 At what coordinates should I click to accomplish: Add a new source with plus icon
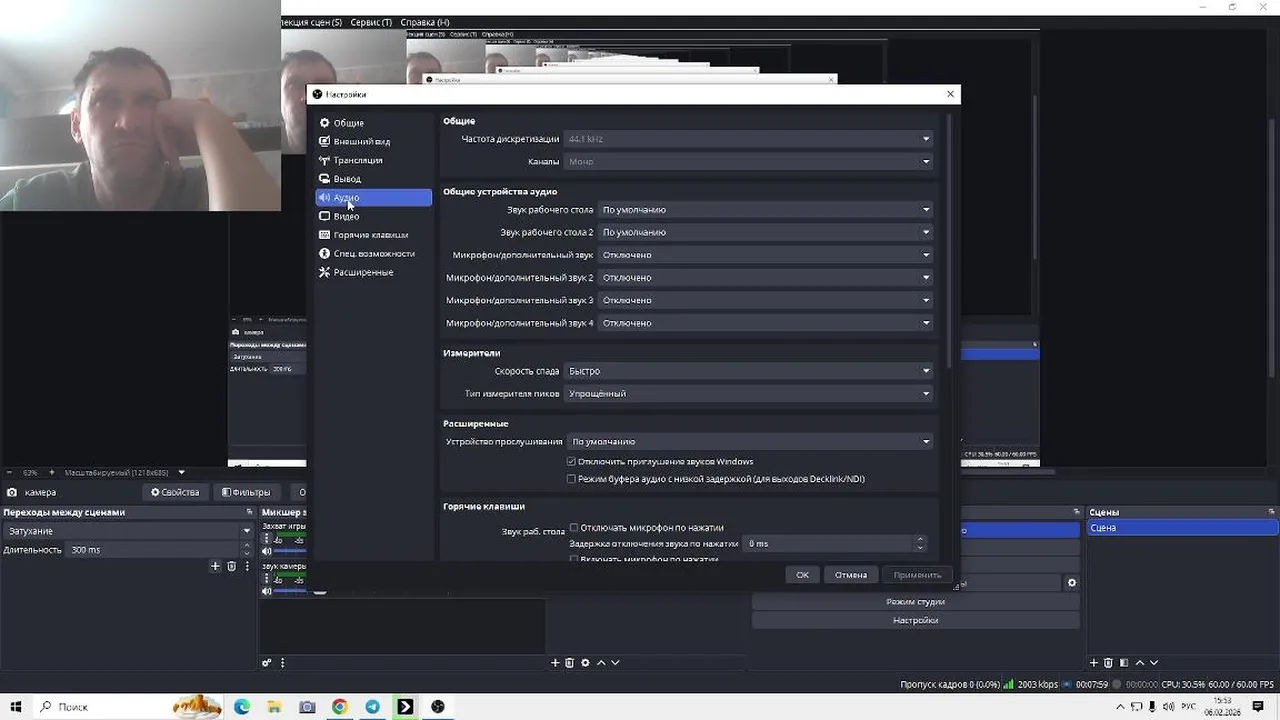tap(555, 662)
